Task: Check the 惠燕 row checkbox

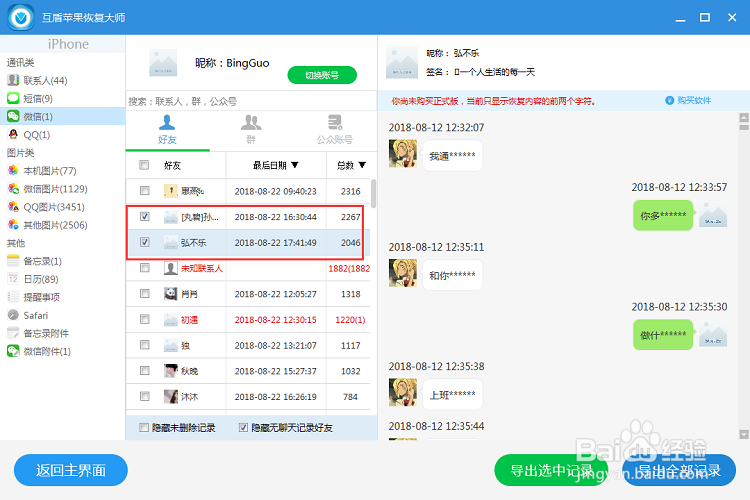Action: pyautogui.click(x=144, y=190)
